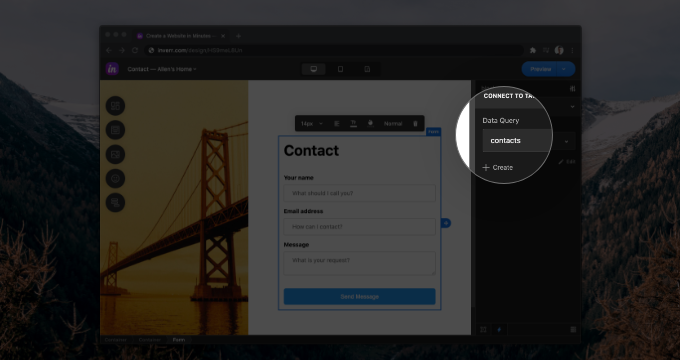Click the Your name input field

pos(360,193)
